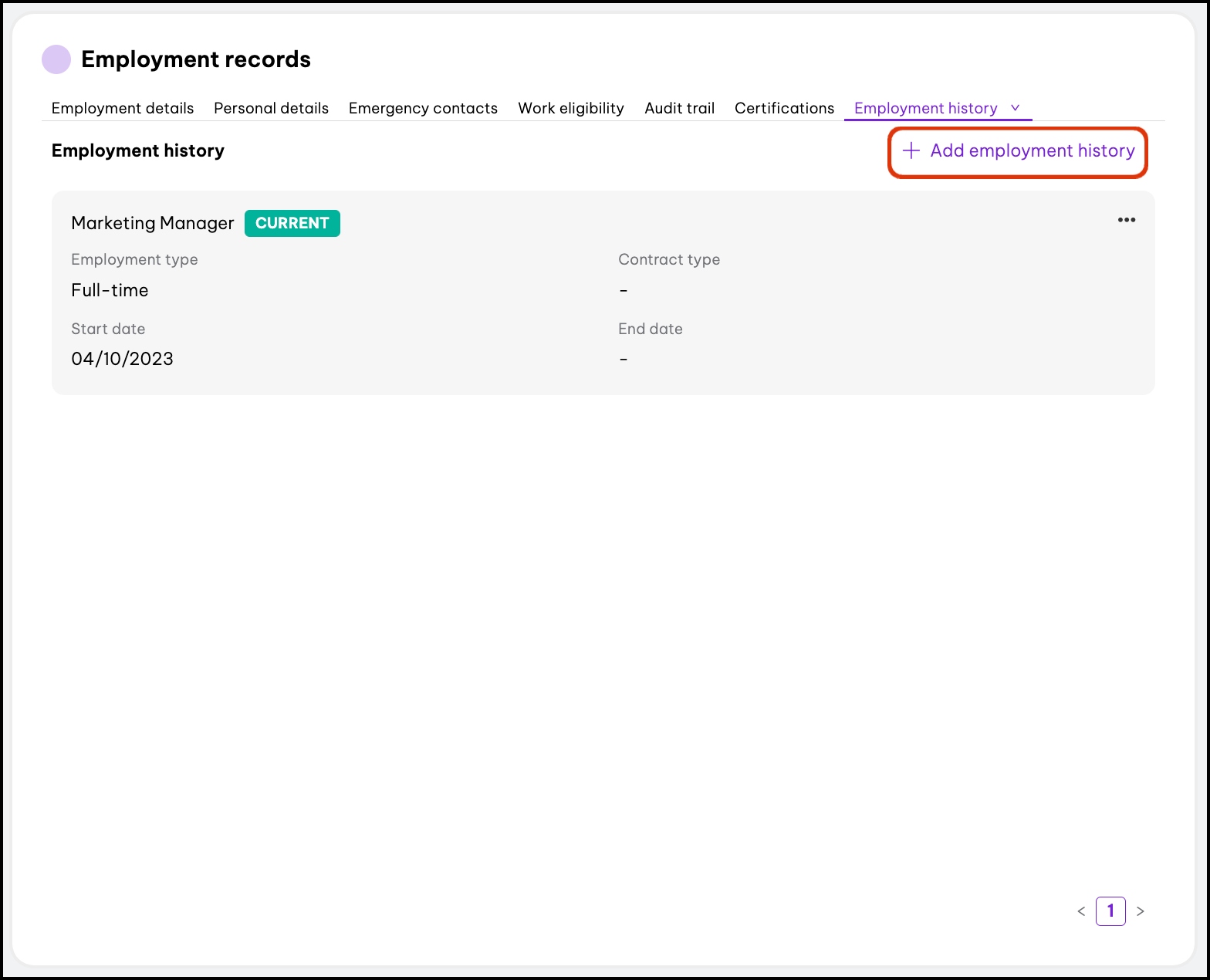Click the Full-time employment type value
Viewport: 1210px width, 980px height.
110,290
